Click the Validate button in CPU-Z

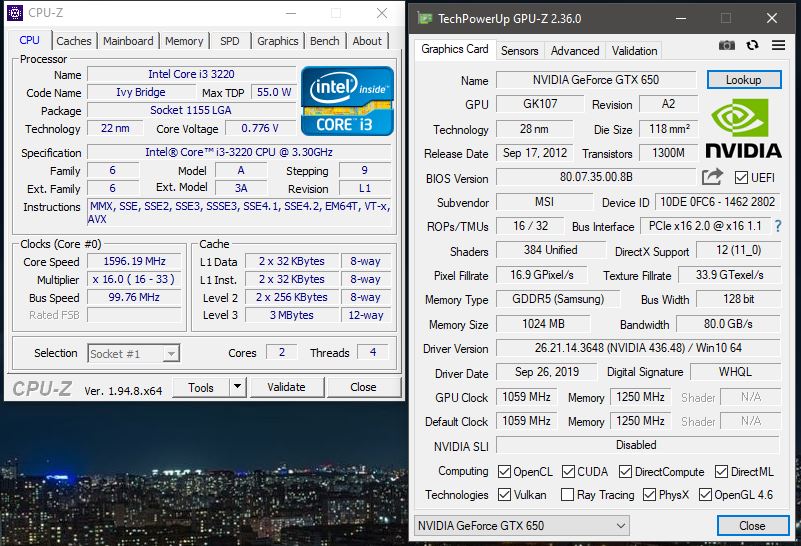tap(286, 387)
